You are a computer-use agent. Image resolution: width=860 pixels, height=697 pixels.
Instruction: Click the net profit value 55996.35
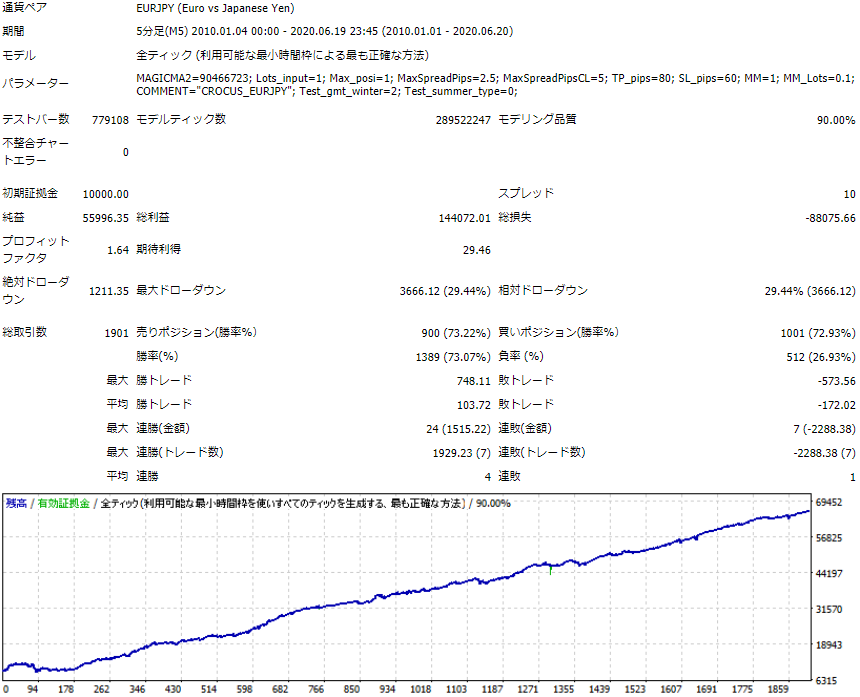[106, 218]
